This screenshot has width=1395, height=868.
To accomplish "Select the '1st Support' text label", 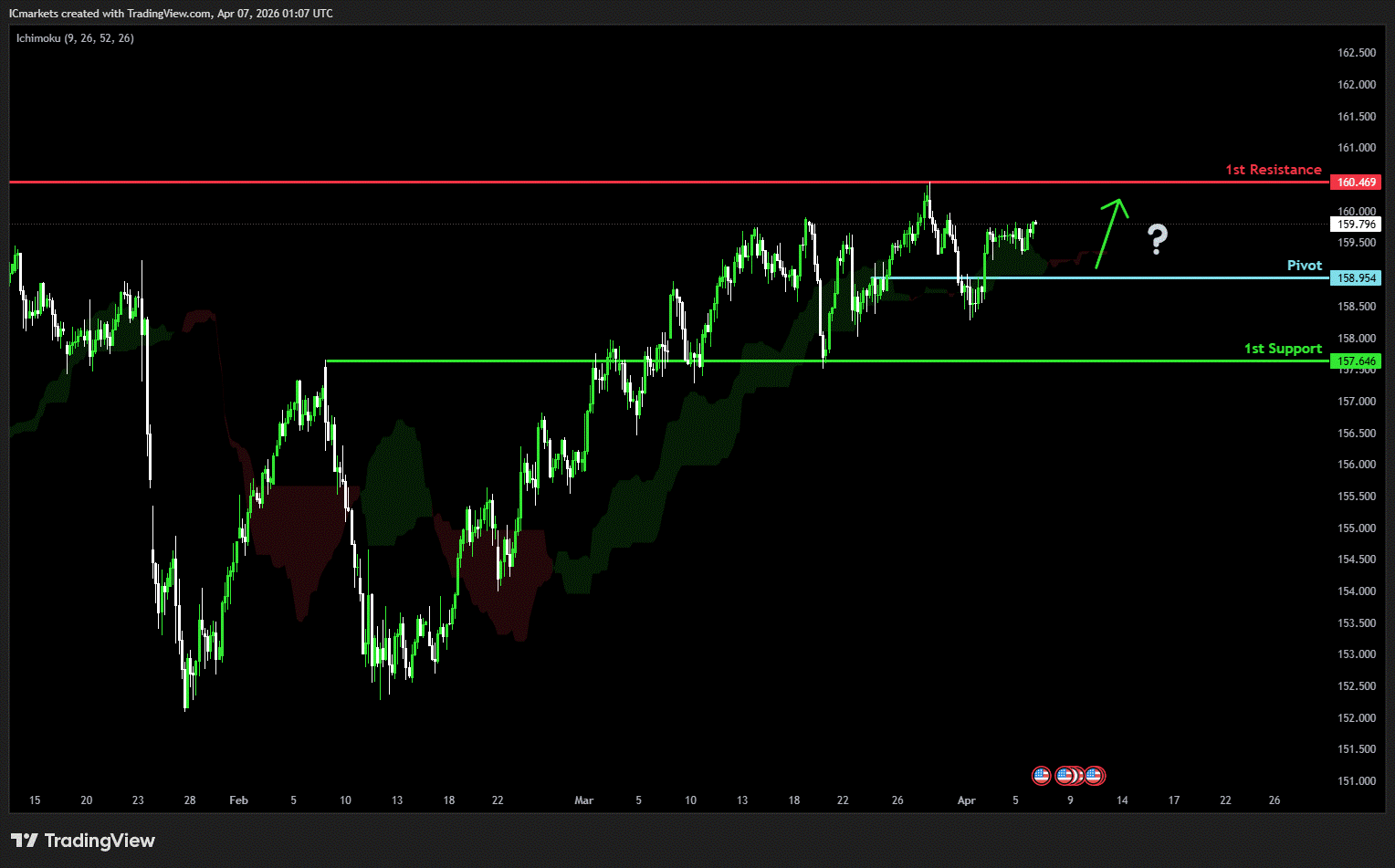I will pos(1283,349).
